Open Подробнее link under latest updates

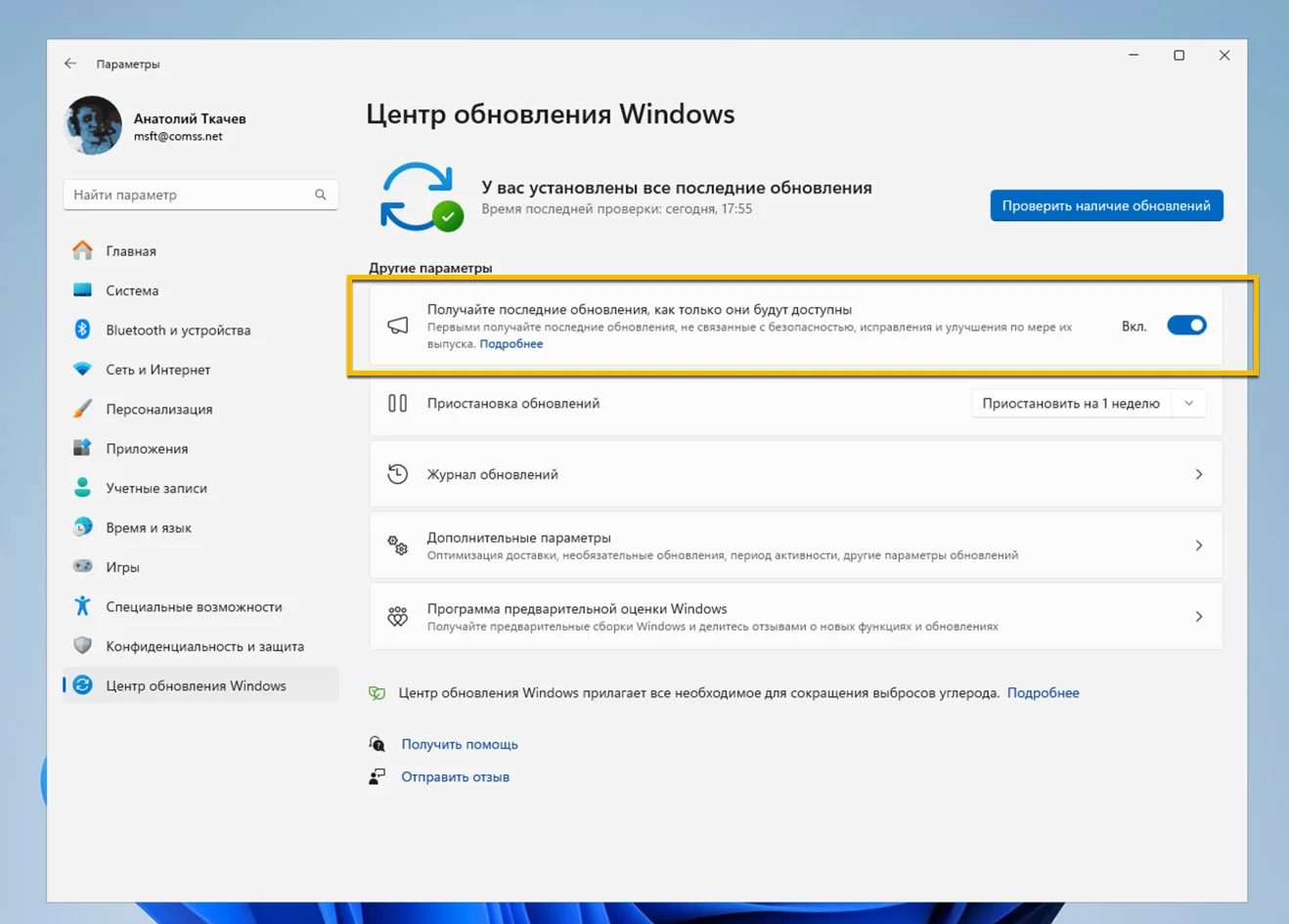(x=511, y=344)
